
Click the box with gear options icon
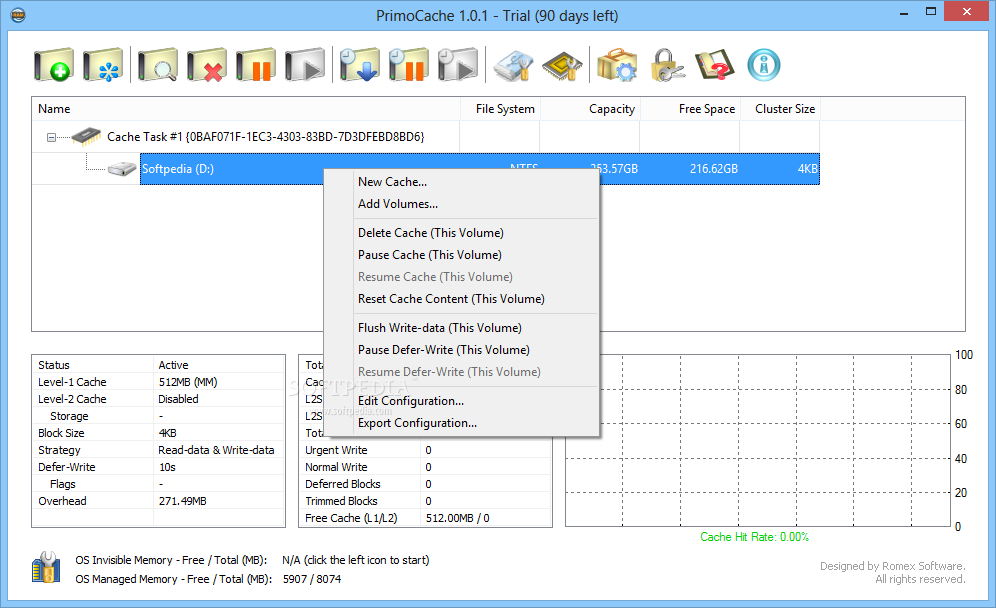617,65
